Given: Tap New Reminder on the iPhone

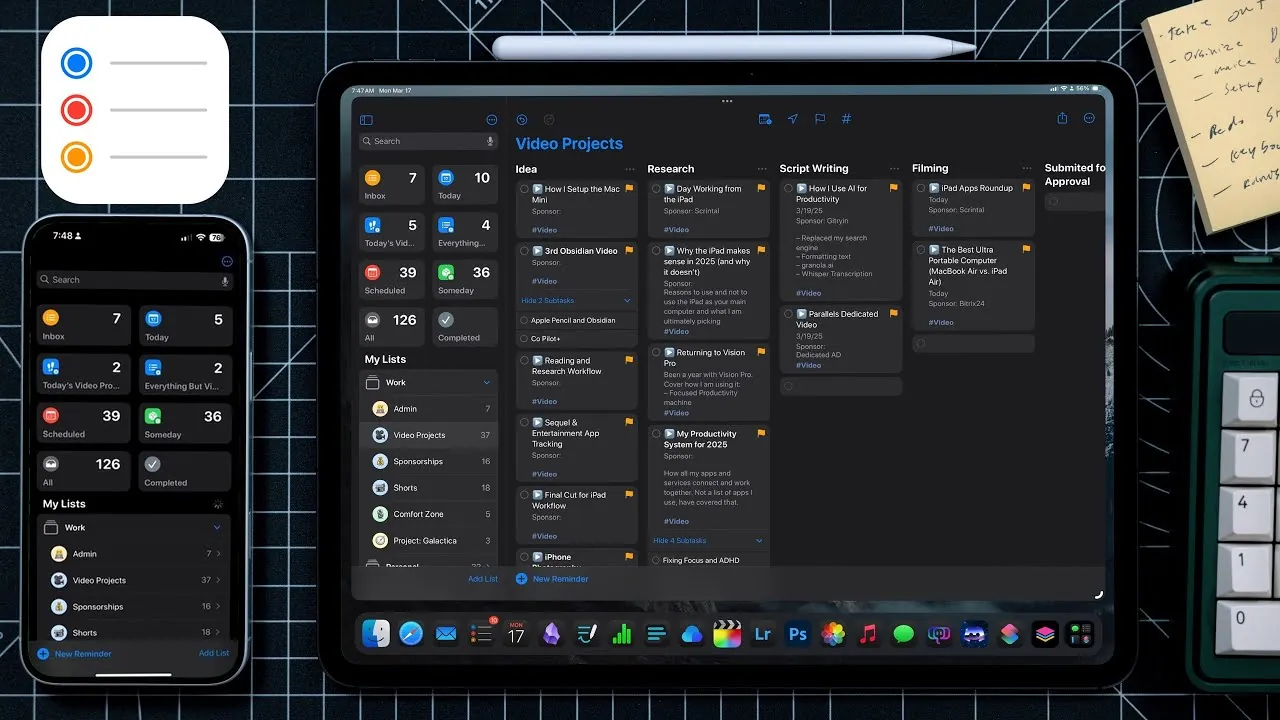Looking at the screenshot, I should pos(75,653).
